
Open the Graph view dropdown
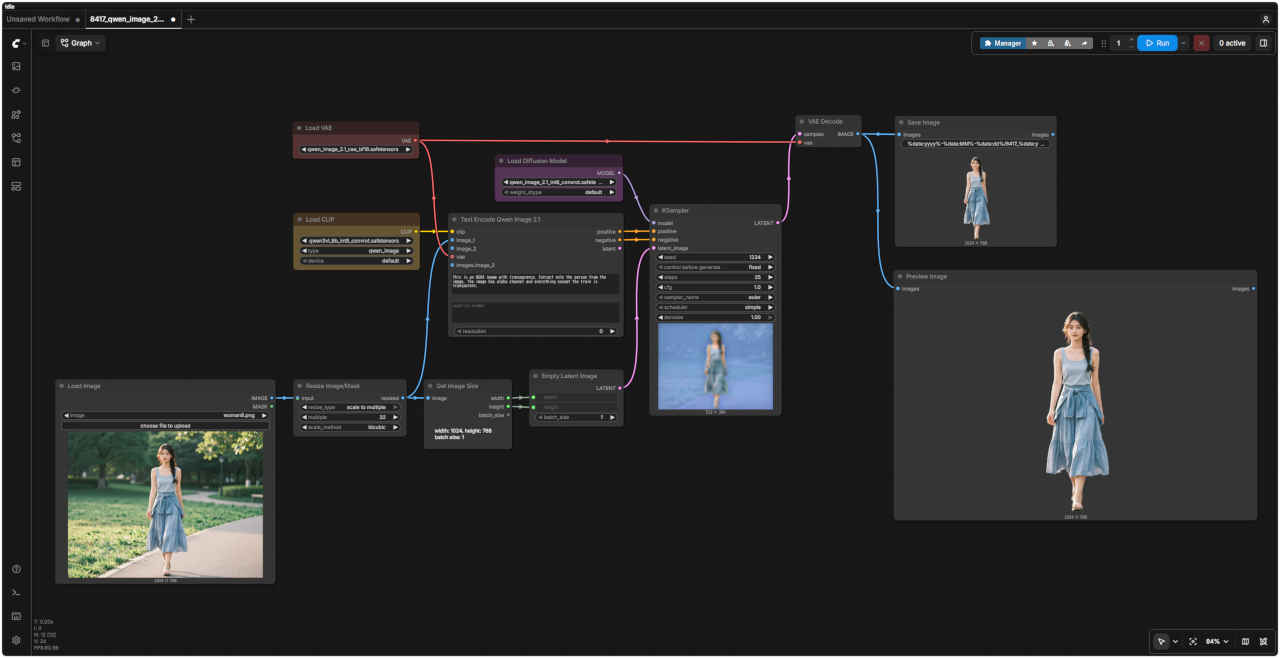80,43
